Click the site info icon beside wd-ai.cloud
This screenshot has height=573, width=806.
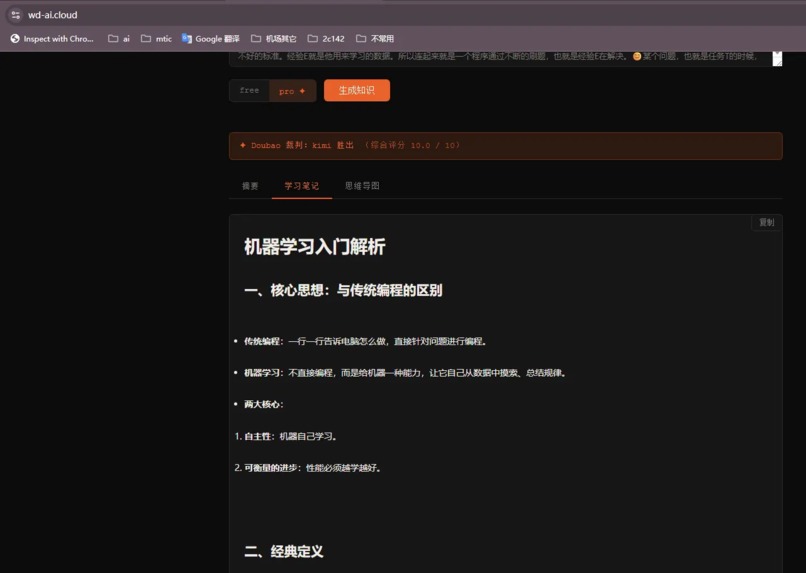tap(15, 15)
